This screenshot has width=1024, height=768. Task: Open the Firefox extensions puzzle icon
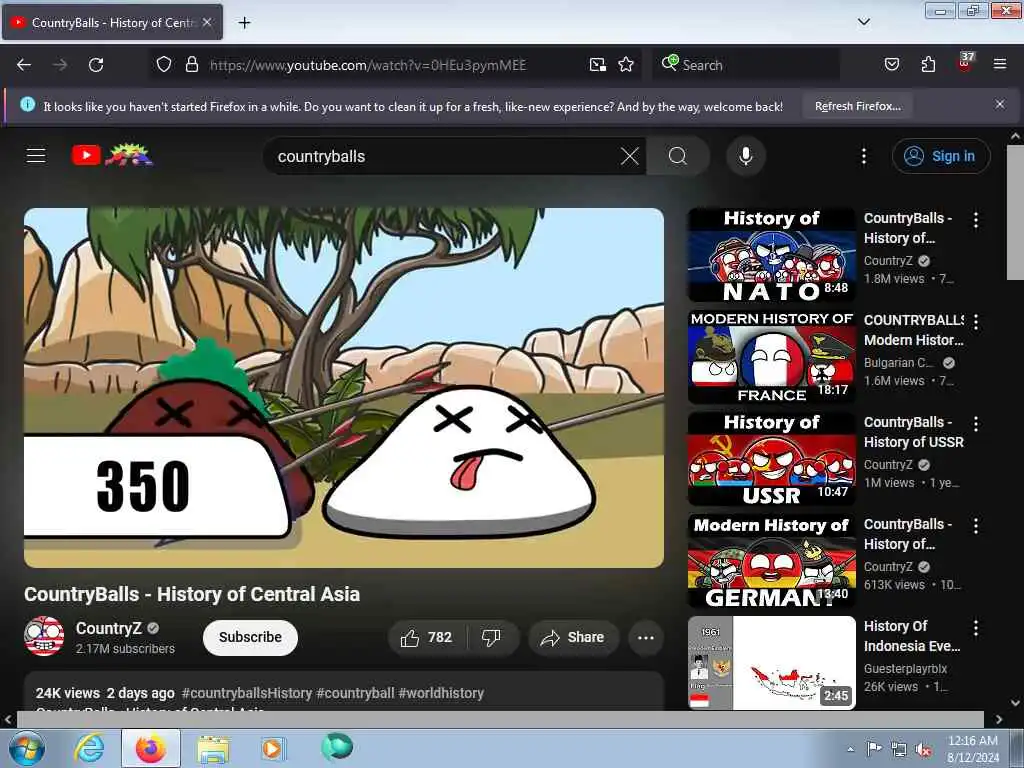(928, 64)
